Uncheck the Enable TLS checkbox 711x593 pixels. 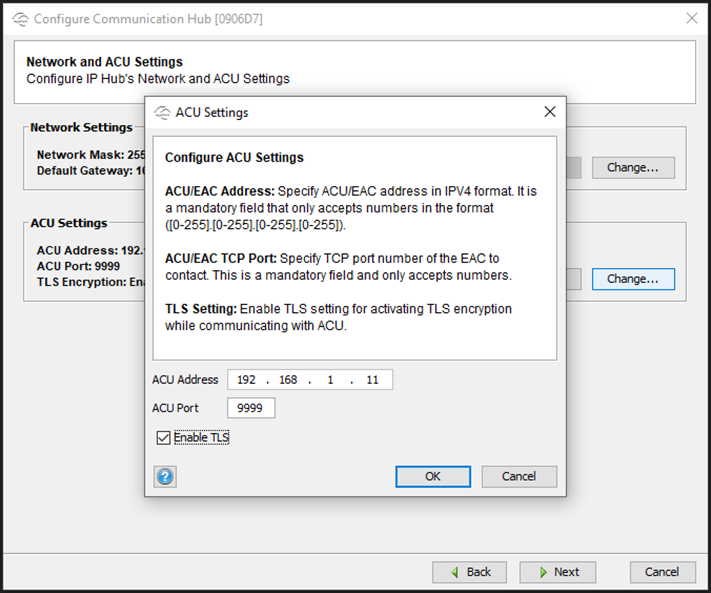click(x=163, y=437)
